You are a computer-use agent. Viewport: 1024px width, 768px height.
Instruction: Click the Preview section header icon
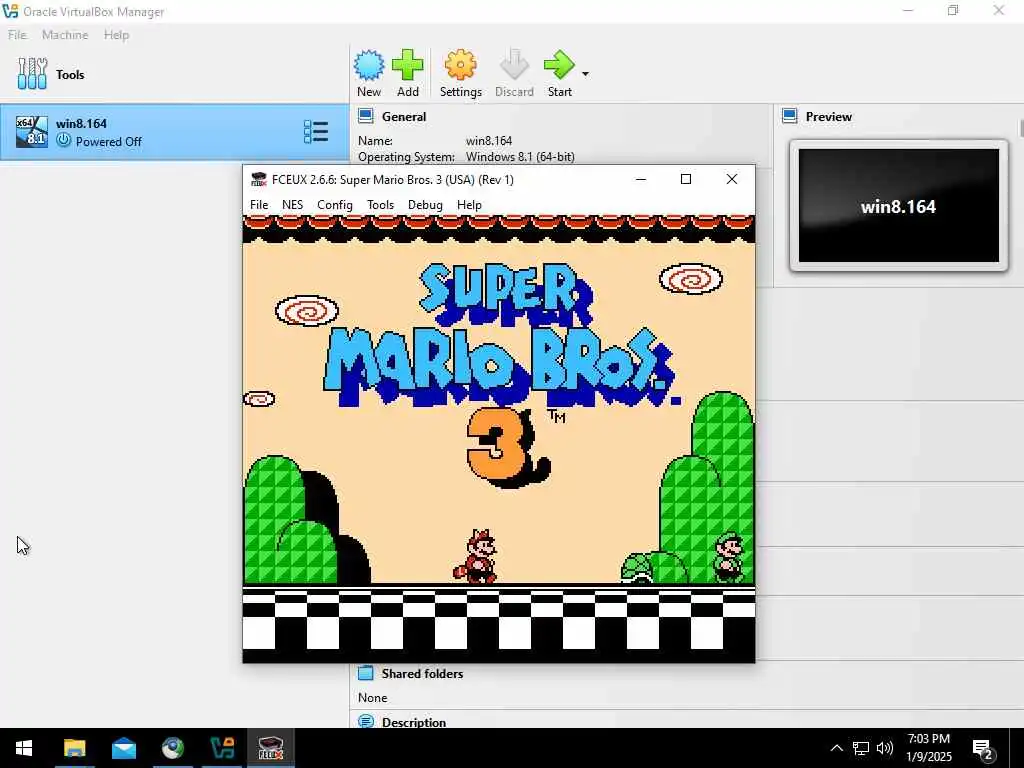pos(790,116)
